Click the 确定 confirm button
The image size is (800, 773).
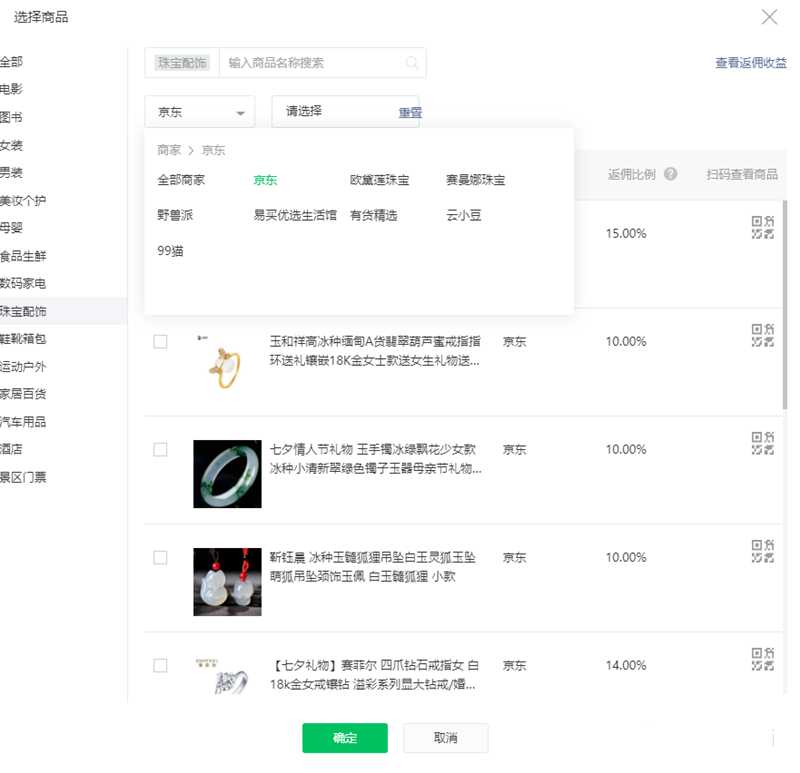[344, 738]
